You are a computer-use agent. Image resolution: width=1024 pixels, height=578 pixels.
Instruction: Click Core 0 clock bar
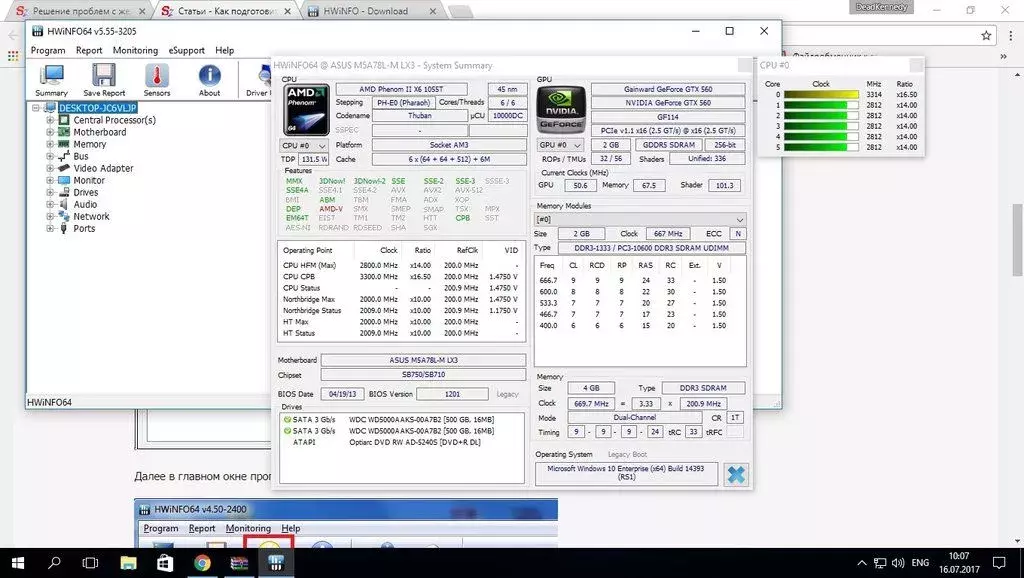[x=821, y=95]
